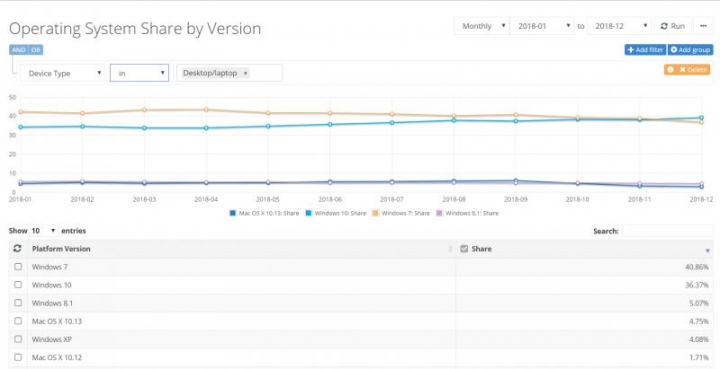Click the Mac OS X 10.12 row label
Screen dimensions: 720x369
point(56,357)
